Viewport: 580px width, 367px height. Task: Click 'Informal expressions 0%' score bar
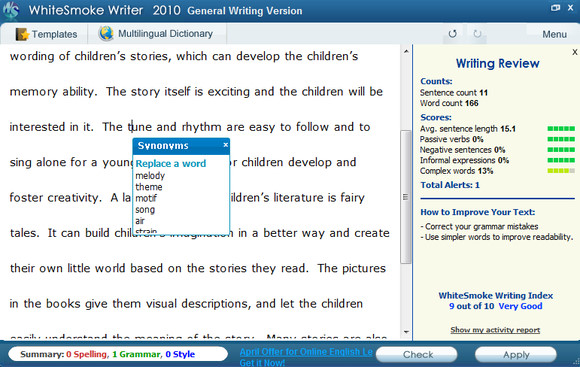561,160
